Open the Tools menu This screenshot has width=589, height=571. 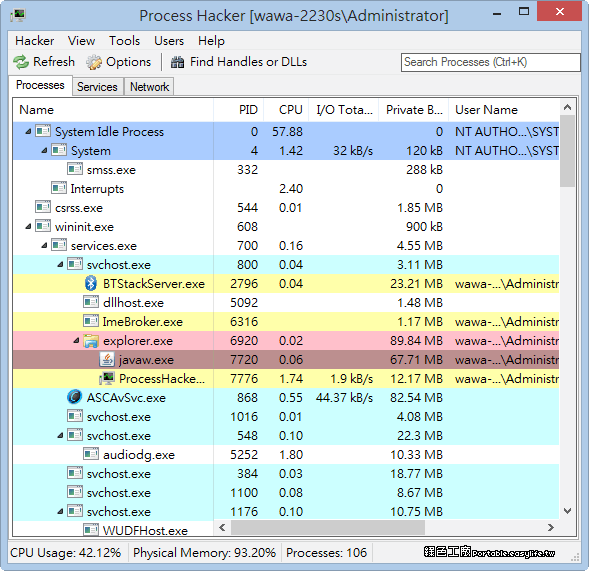point(124,41)
